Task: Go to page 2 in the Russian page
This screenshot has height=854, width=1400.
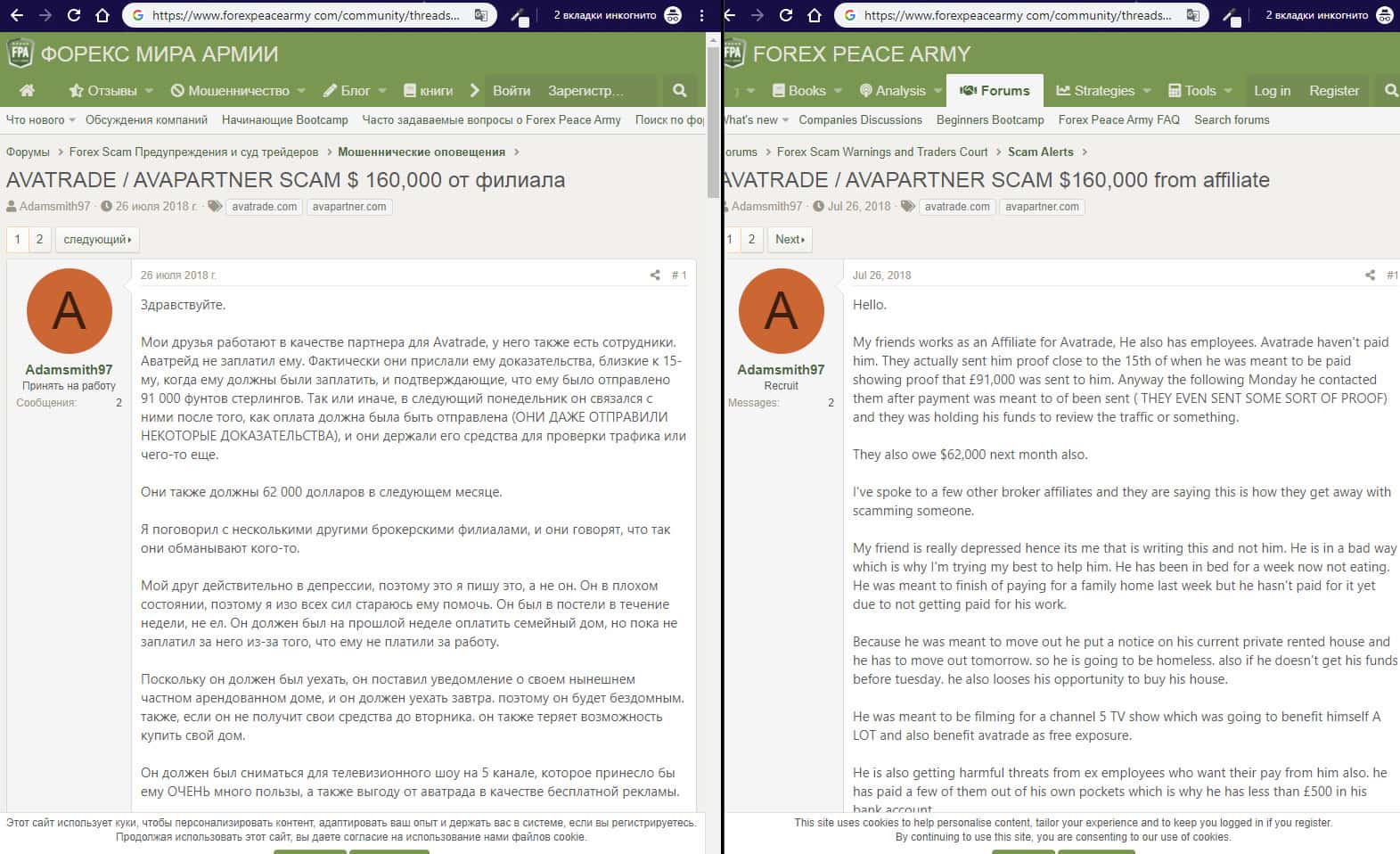Action: pyautogui.click(x=39, y=239)
